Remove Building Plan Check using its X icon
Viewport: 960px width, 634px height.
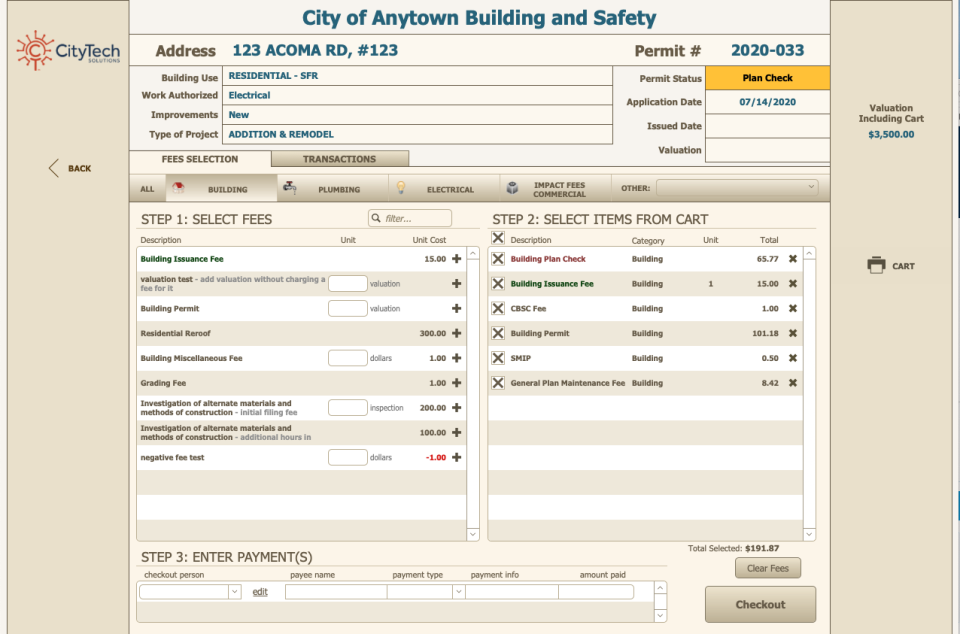pyautogui.click(x=792, y=259)
